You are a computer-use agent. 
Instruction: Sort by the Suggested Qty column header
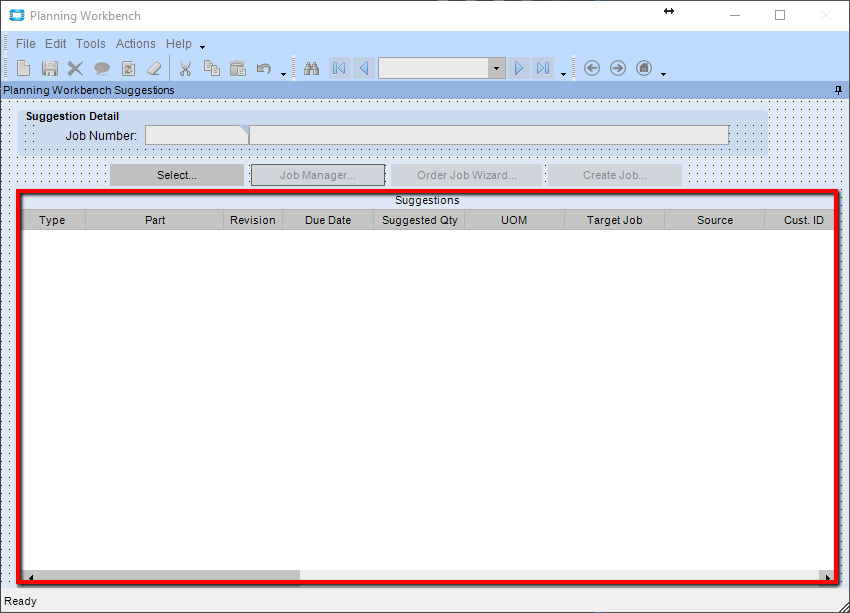[x=419, y=220]
